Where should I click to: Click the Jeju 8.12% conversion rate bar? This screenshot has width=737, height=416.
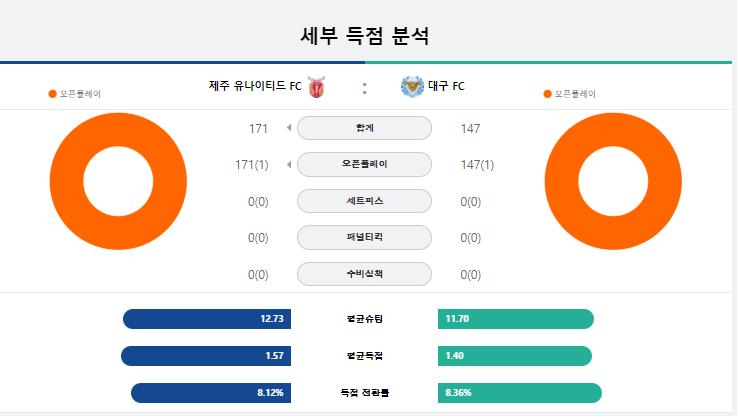[211, 393]
